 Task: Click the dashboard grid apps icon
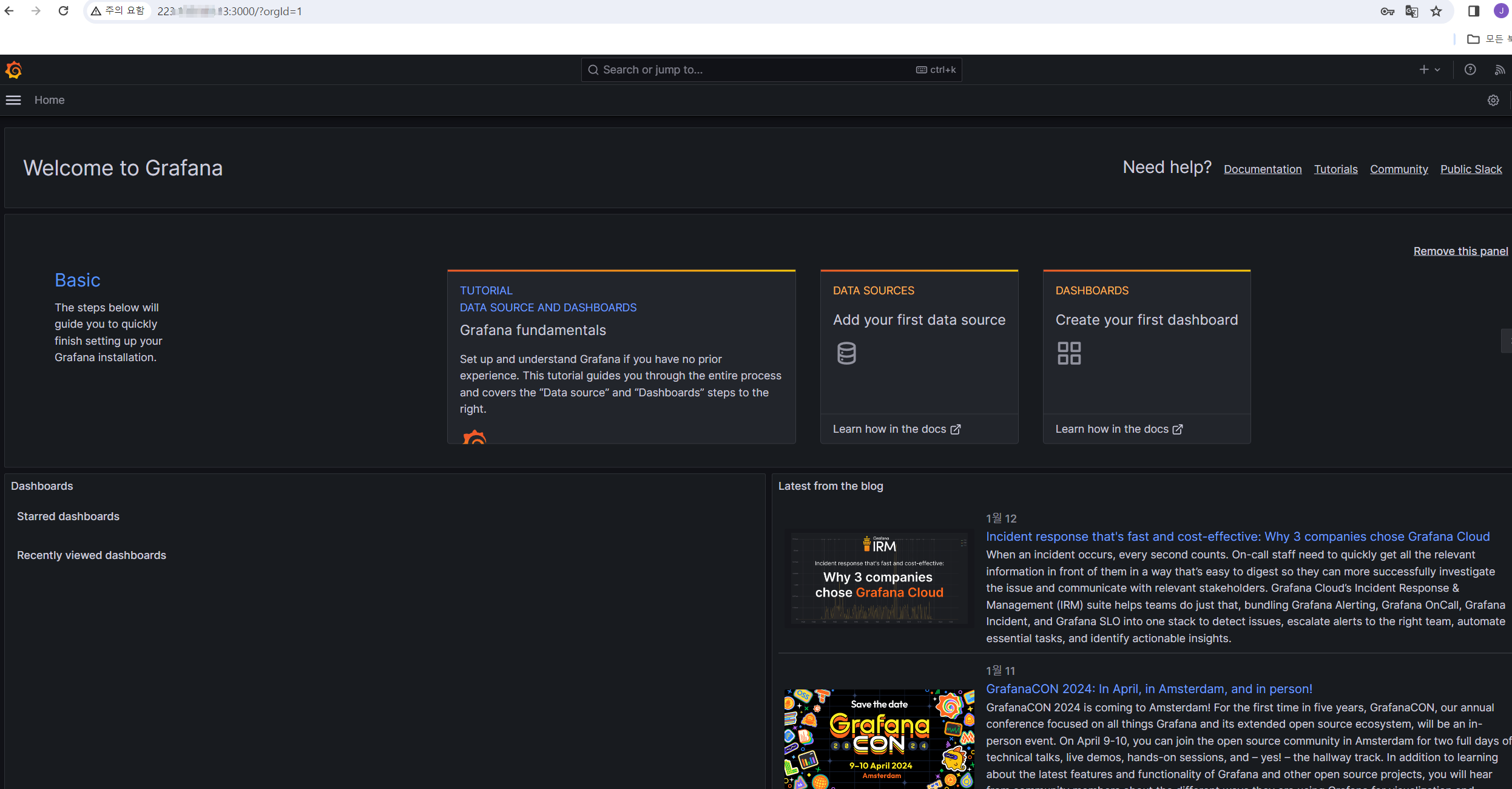1068,353
